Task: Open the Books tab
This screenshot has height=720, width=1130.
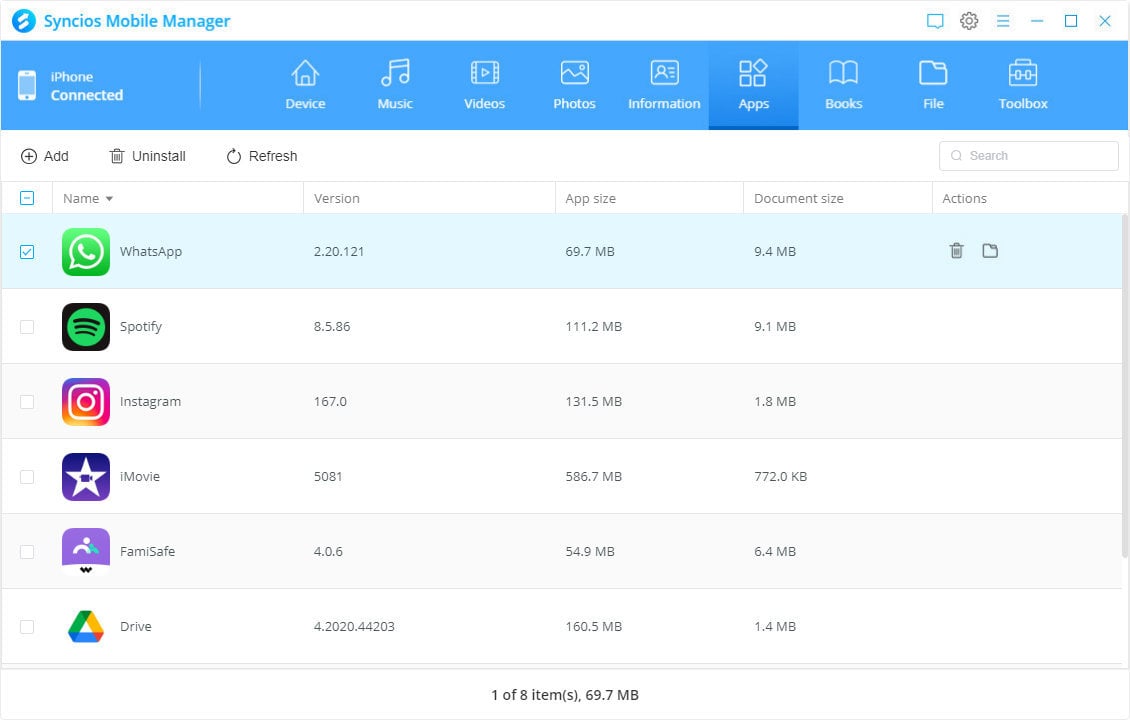Action: (843, 85)
